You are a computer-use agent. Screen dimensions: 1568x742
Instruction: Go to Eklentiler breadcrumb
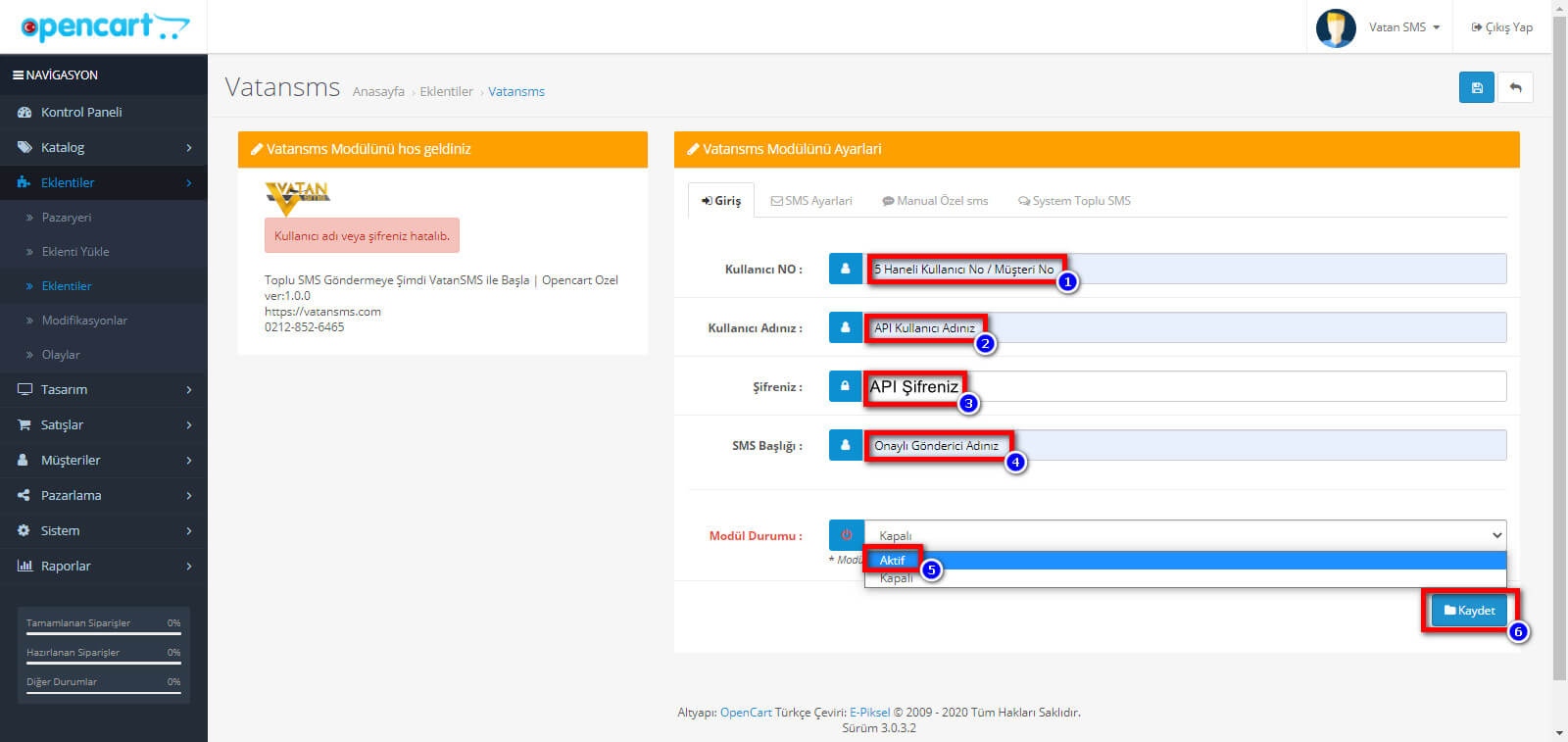coord(446,91)
